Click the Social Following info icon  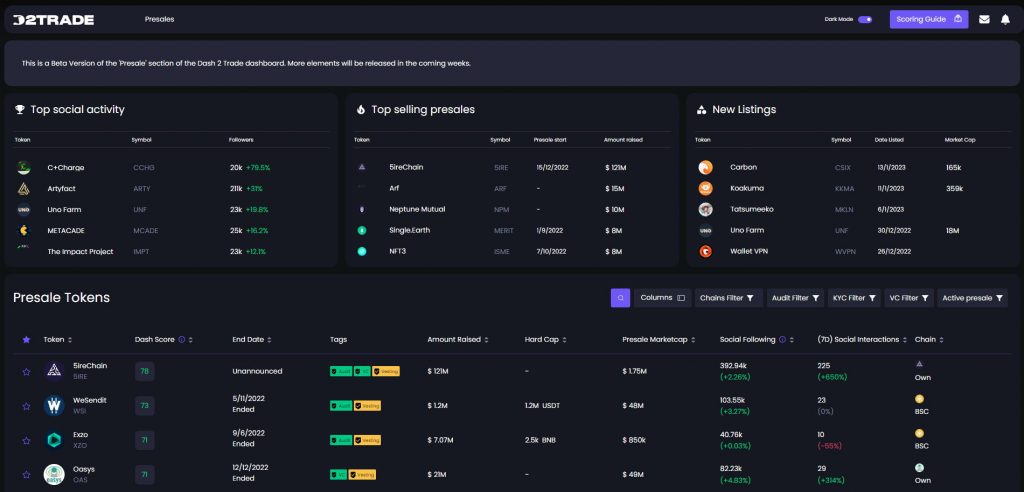[782, 340]
